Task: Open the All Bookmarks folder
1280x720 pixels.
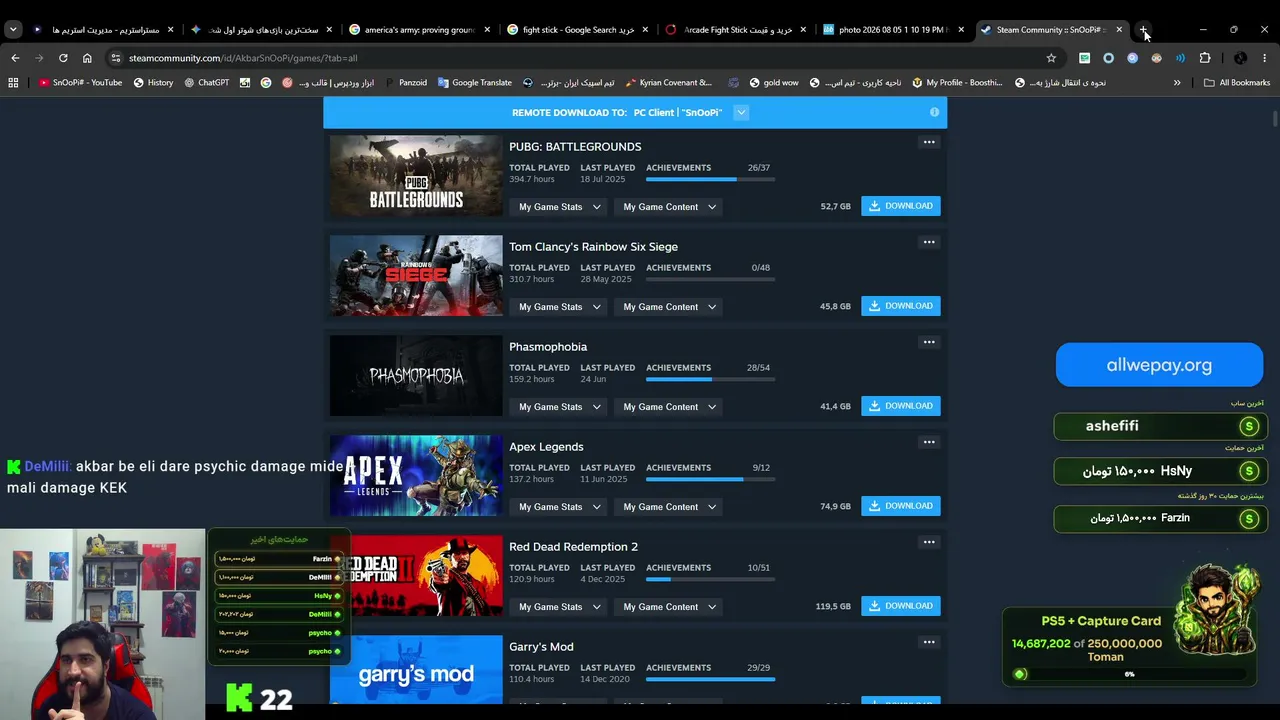Action: 1237,83
